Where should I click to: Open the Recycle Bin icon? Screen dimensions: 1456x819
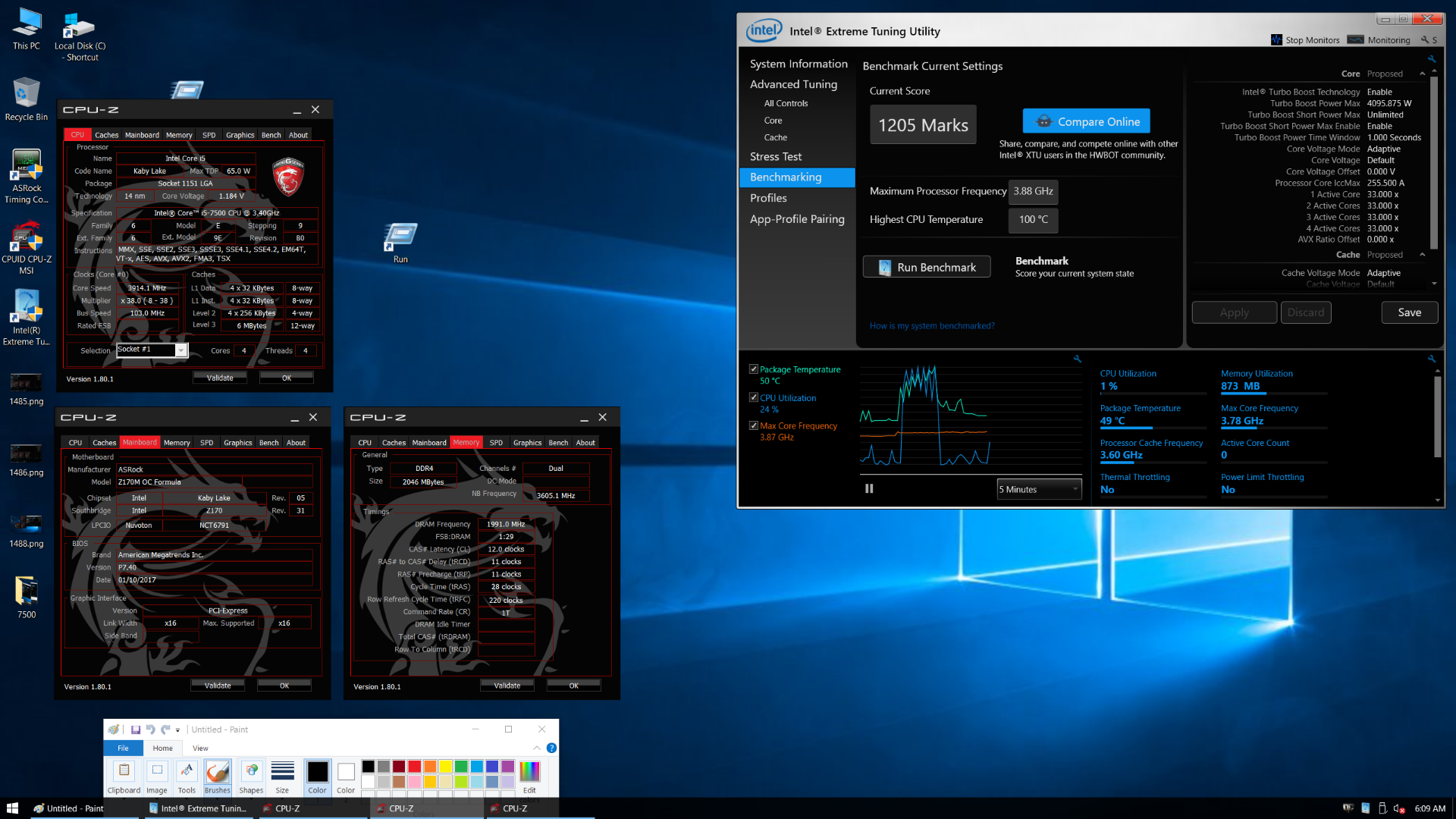[27, 99]
